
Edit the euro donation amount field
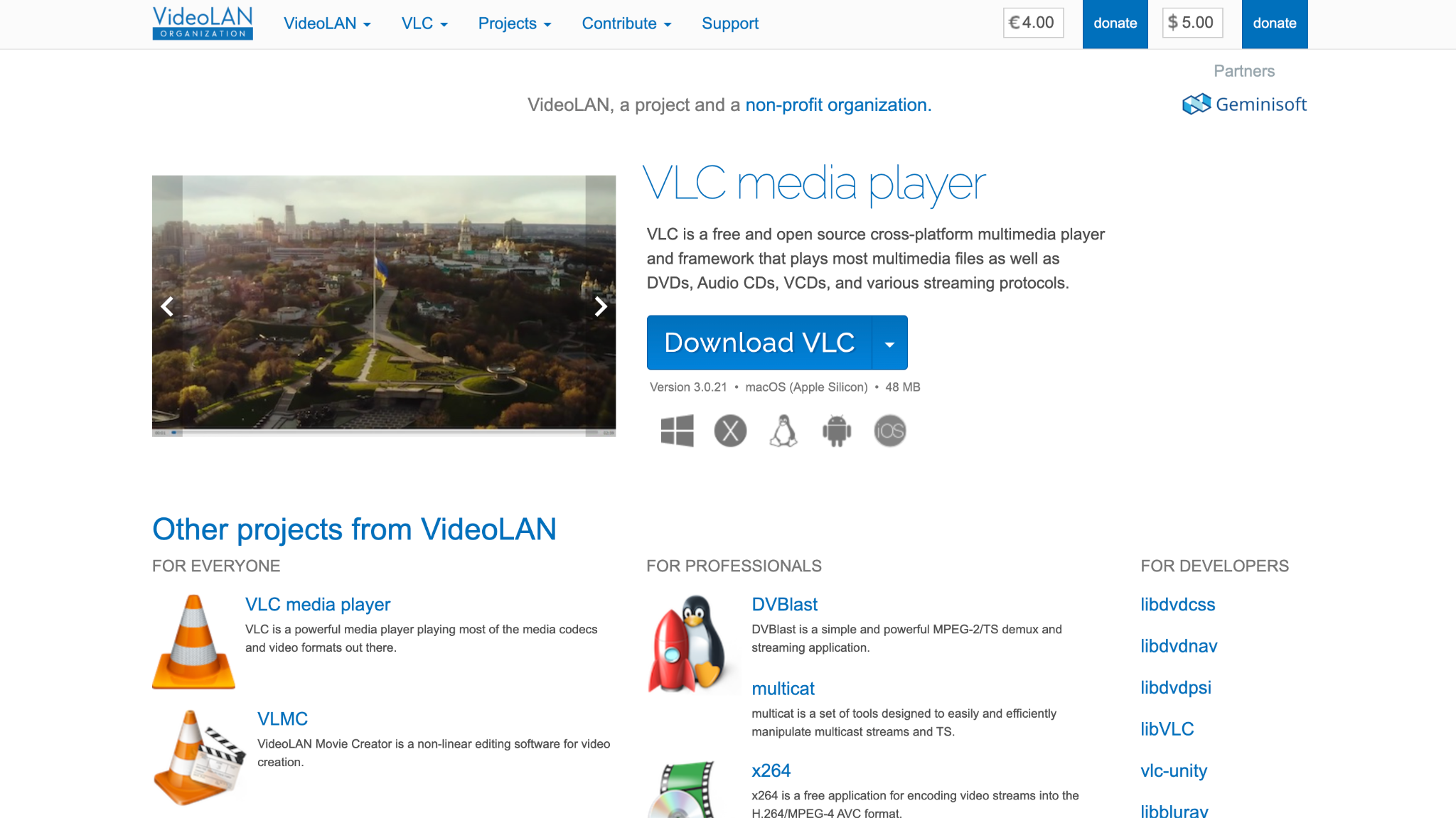1033,23
